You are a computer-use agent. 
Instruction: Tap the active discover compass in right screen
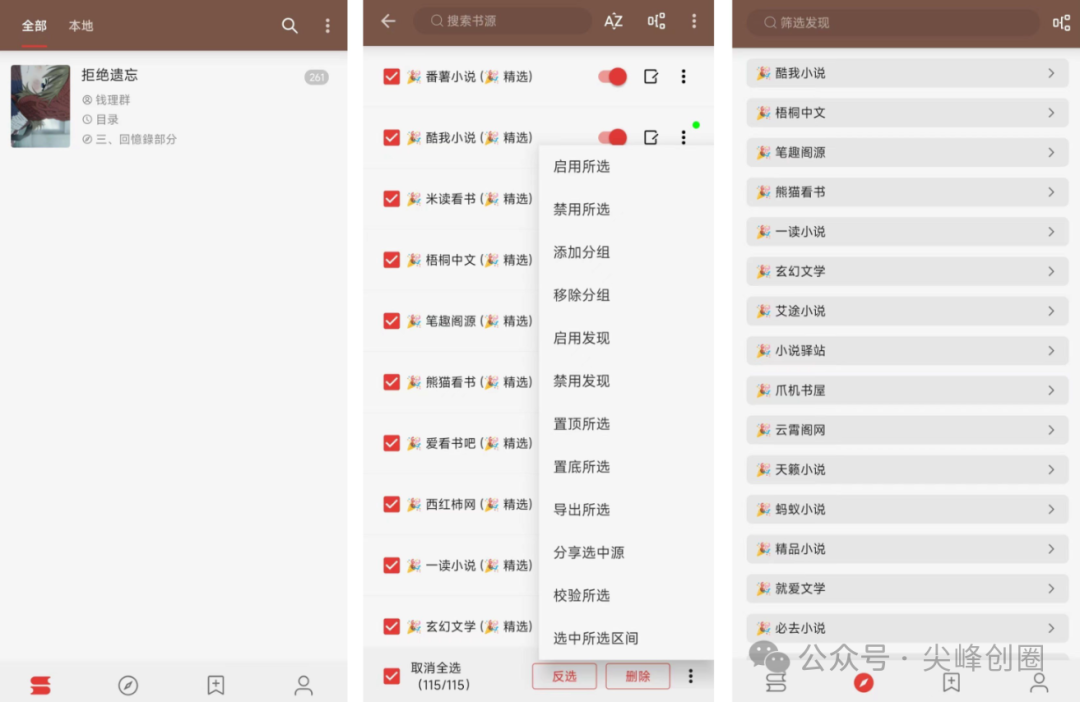click(x=863, y=683)
